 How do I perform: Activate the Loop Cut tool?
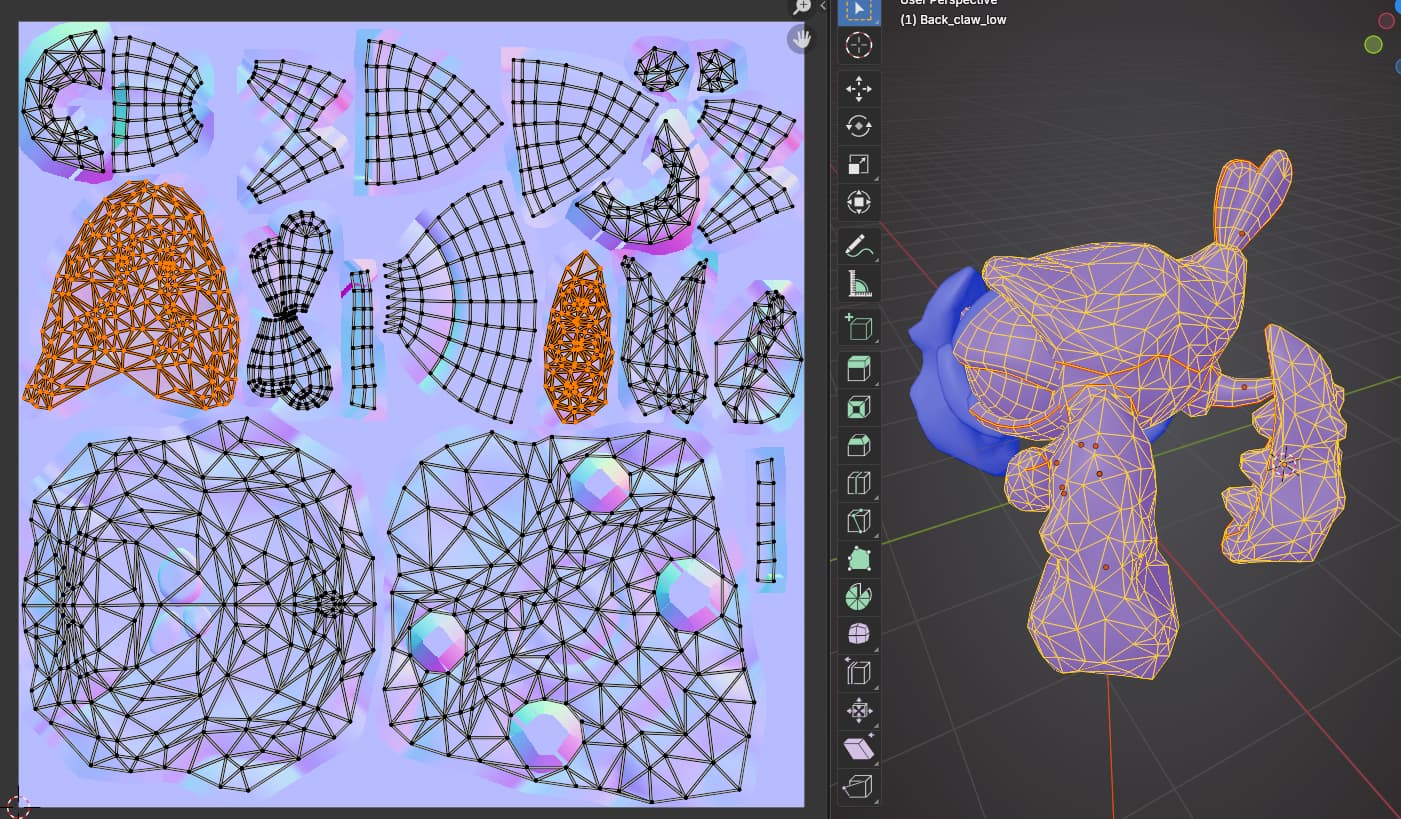[858, 484]
